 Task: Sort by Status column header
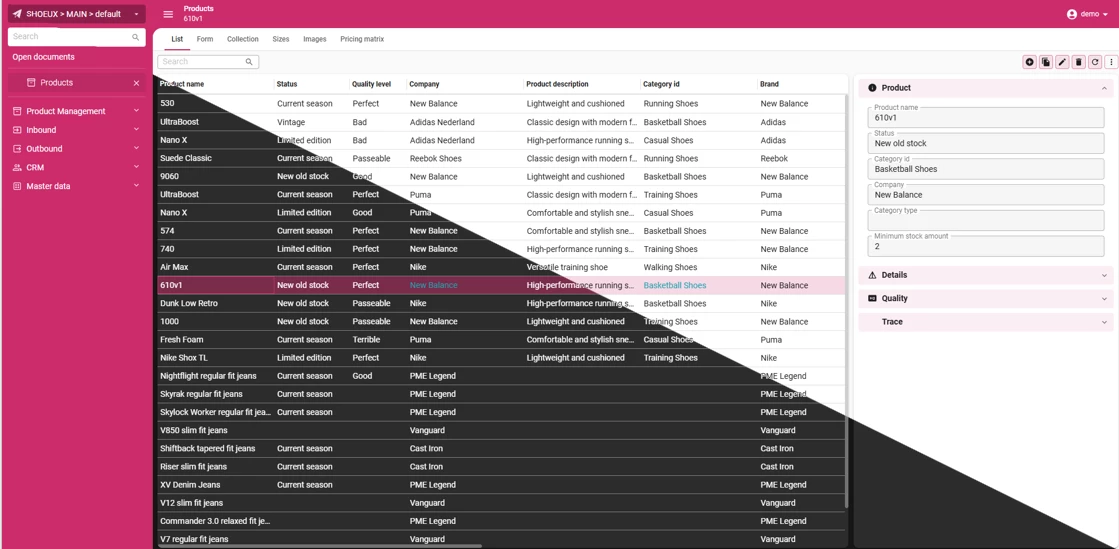pos(287,84)
